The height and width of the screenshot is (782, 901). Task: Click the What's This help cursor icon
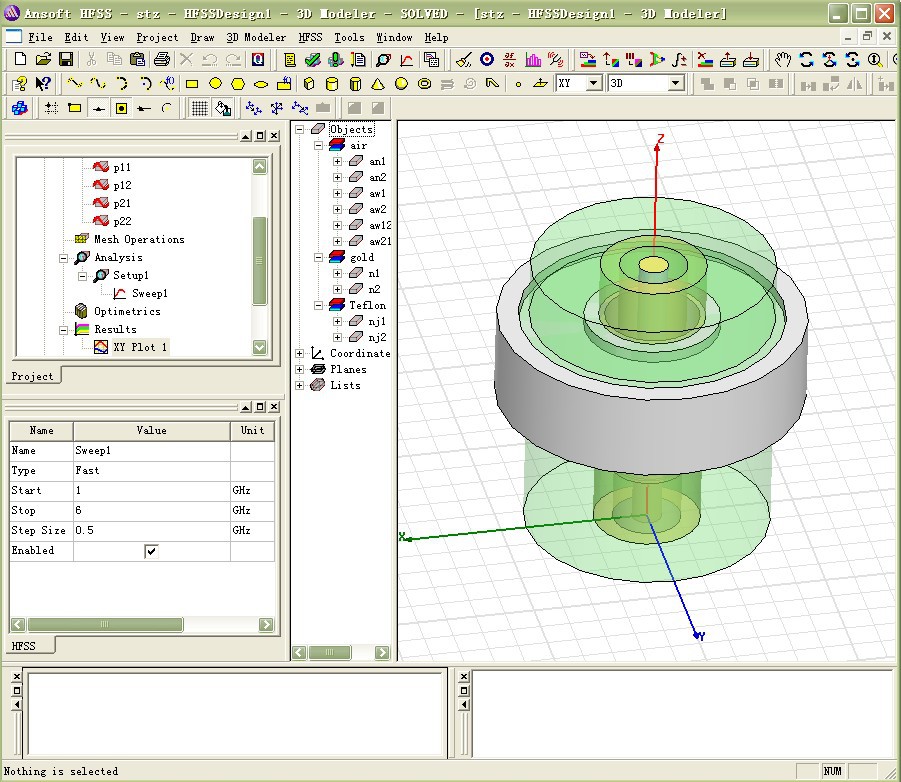tap(43, 84)
